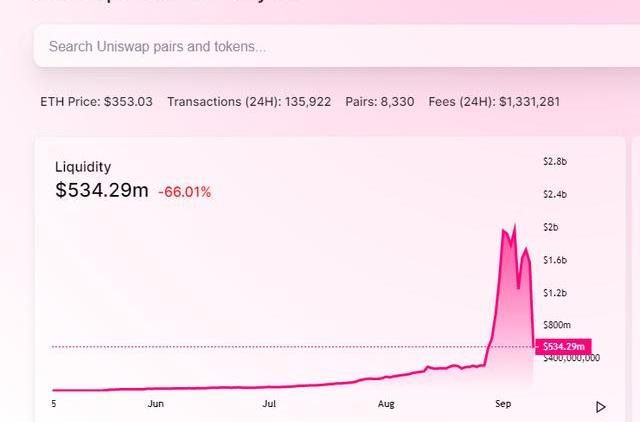
Task: Click the $2b label on price axis
Action: [x=551, y=227]
